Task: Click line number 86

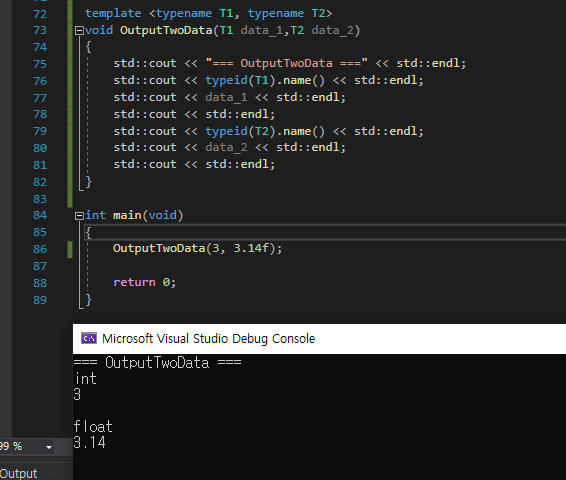Action: [40, 249]
